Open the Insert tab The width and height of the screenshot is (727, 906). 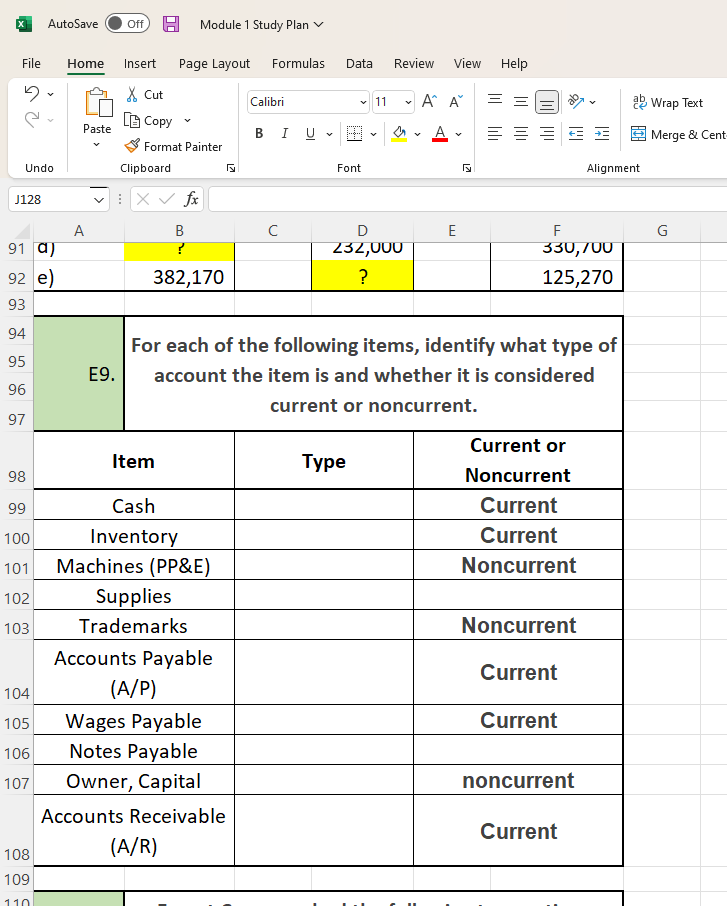[x=140, y=64]
